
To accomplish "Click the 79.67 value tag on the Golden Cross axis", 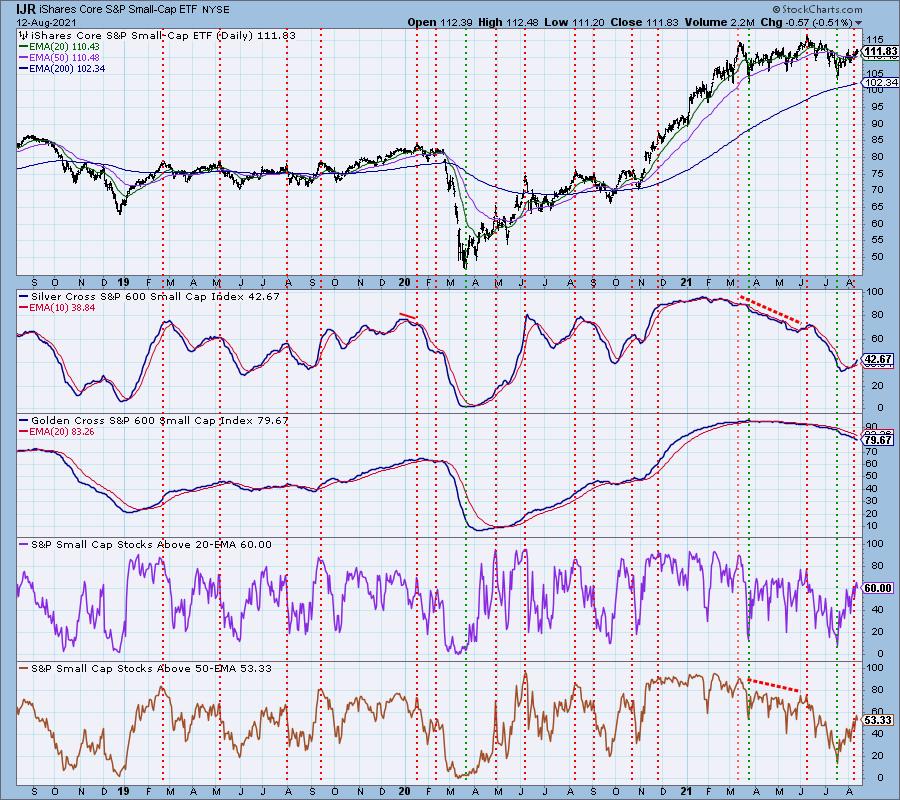I will coord(878,440).
